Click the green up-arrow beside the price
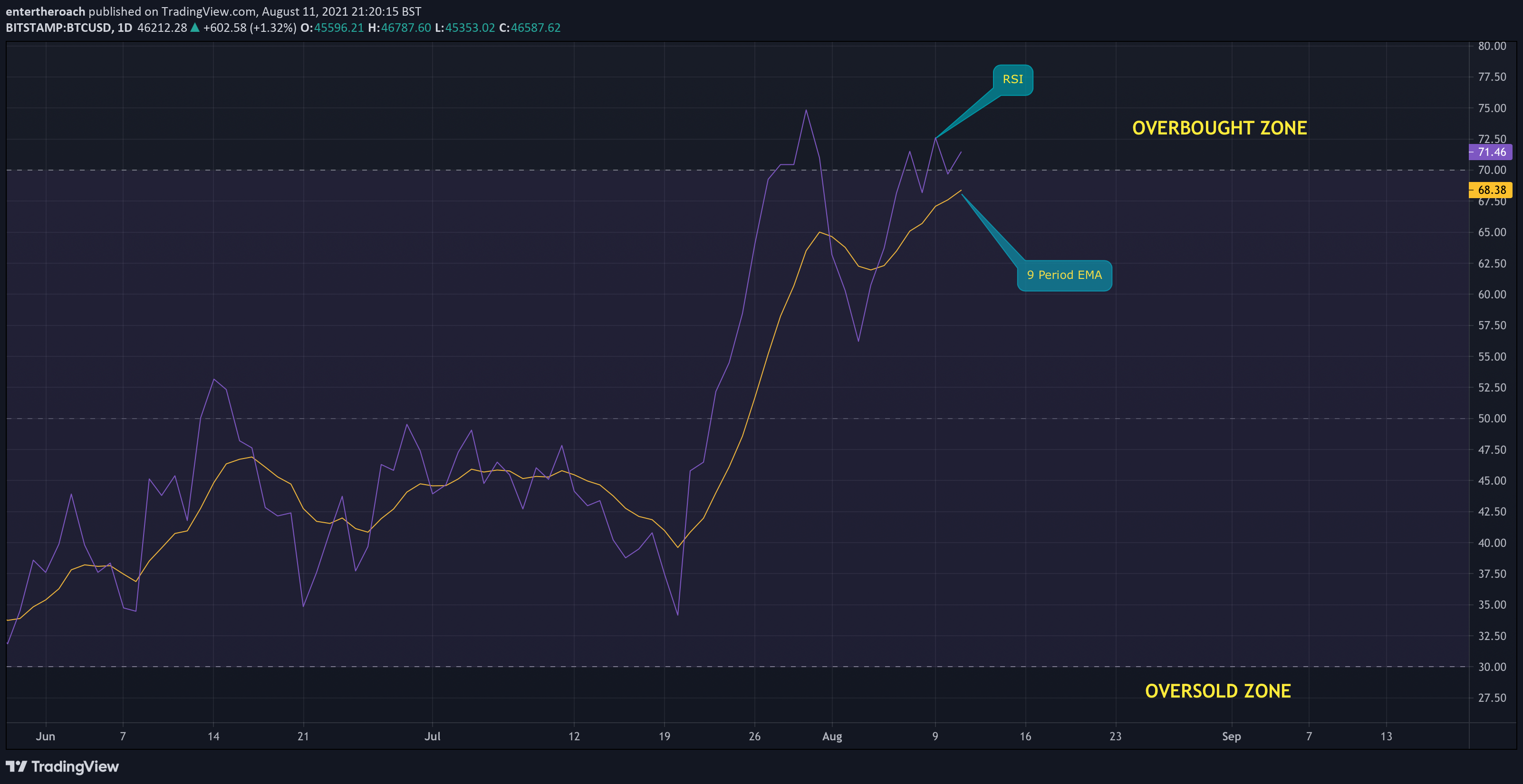This screenshot has width=1523, height=784. pyautogui.click(x=194, y=27)
